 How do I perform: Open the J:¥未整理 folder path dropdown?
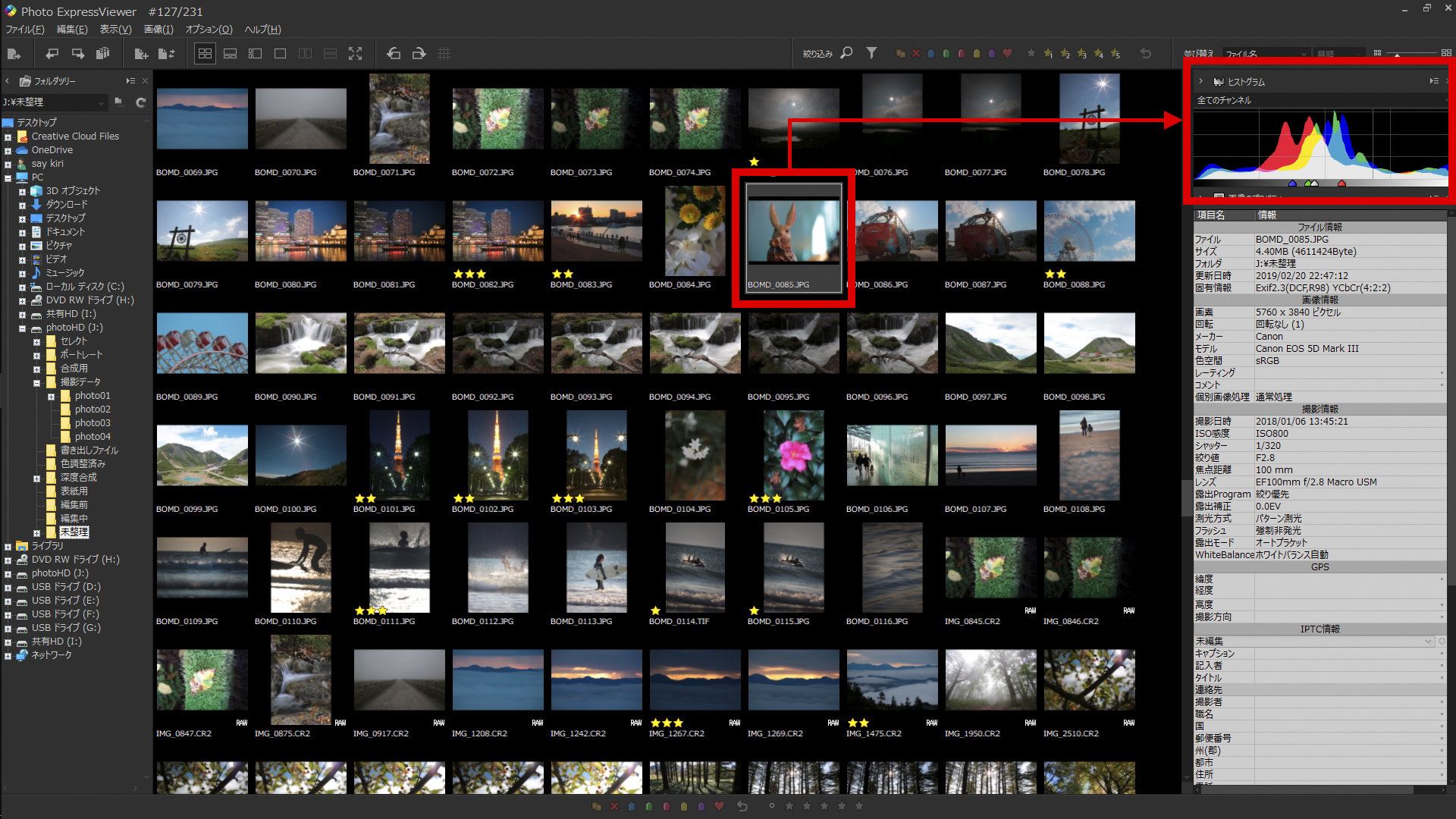coord(100,102)
